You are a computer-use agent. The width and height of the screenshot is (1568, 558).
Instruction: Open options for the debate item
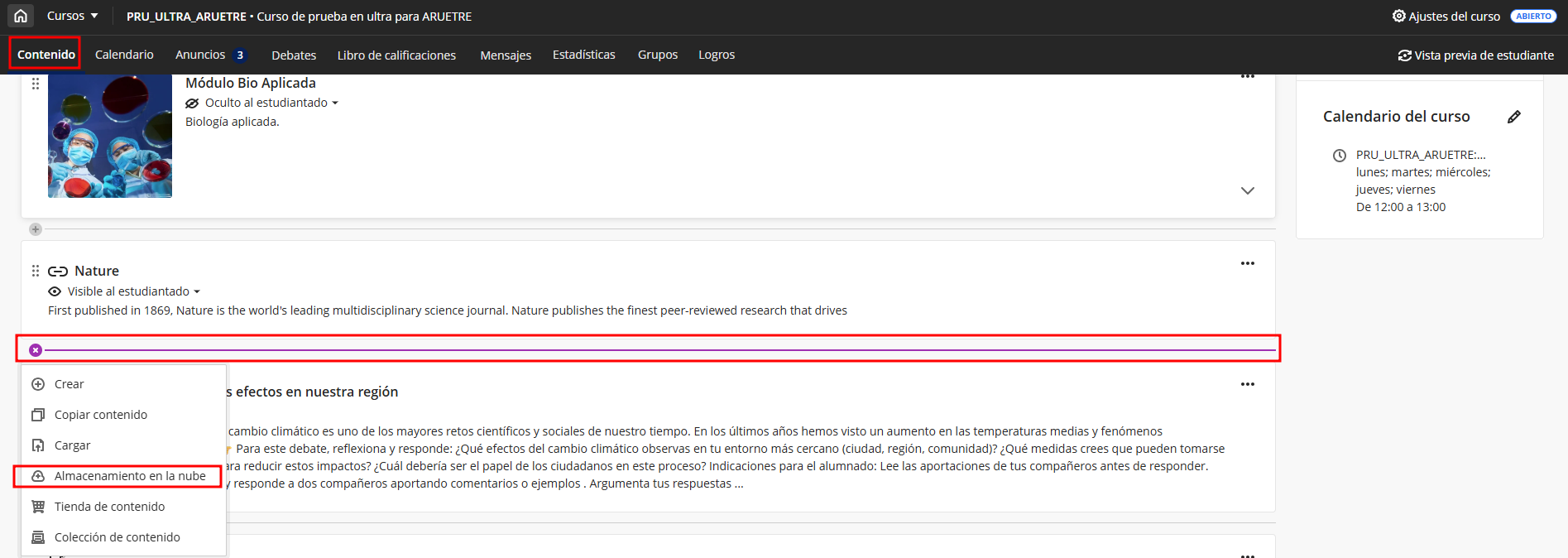pos(1247,384)
